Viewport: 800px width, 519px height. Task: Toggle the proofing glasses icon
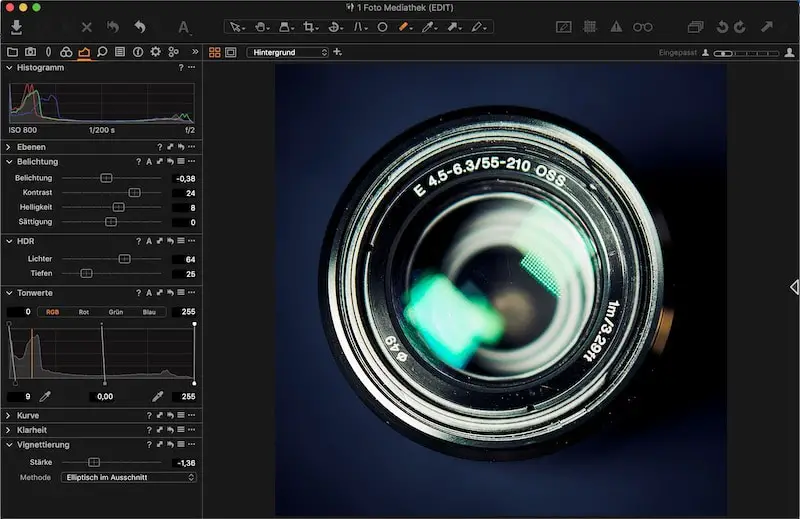coord(643,27)
